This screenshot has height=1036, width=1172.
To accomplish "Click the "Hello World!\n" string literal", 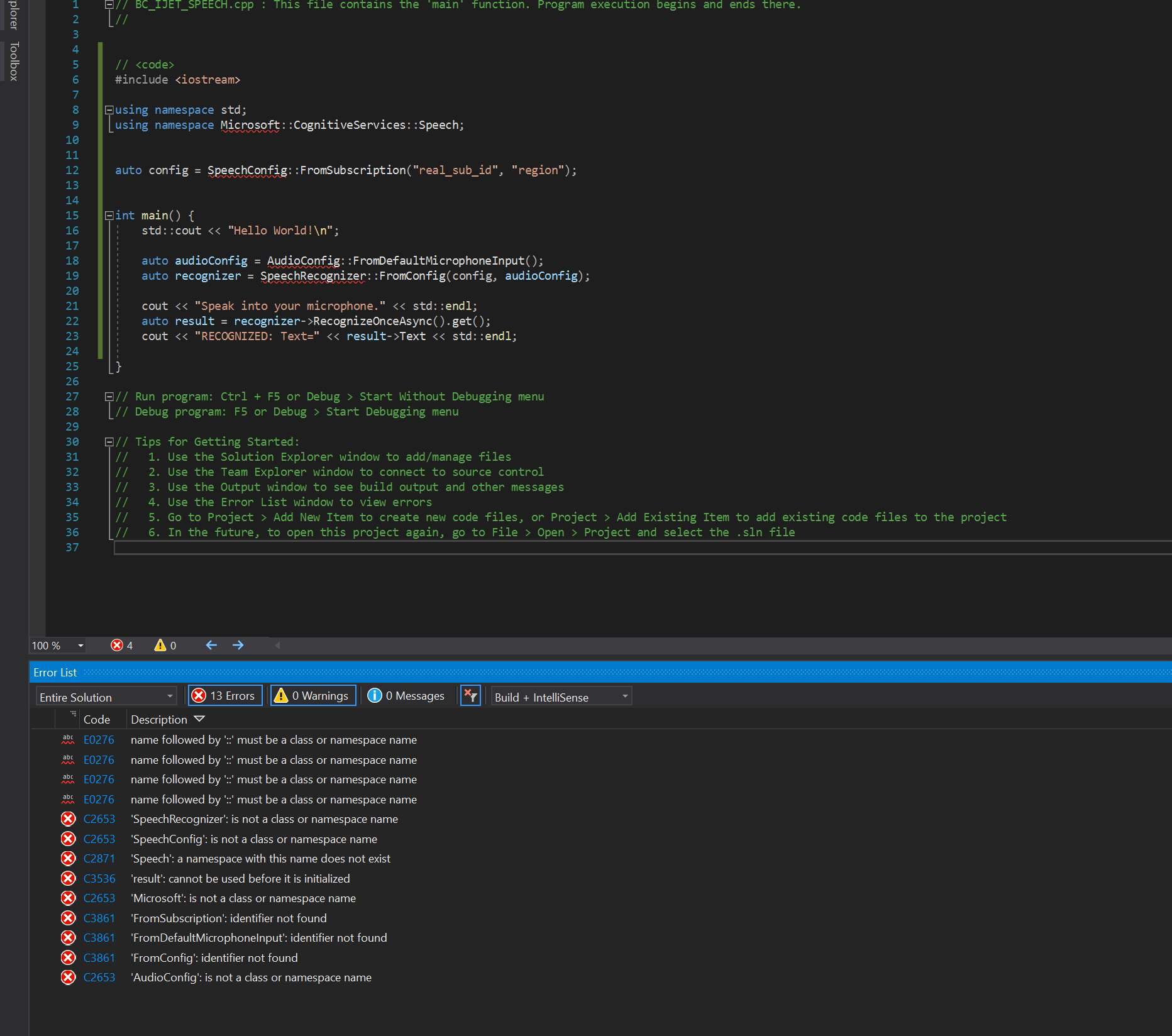I will pyautogui.click(x=280, y=231).
